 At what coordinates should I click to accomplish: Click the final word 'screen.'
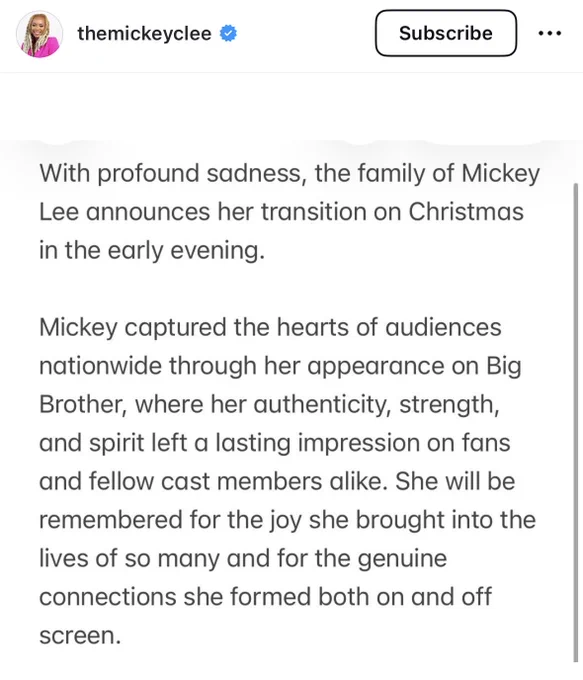(x=80, y=636)
